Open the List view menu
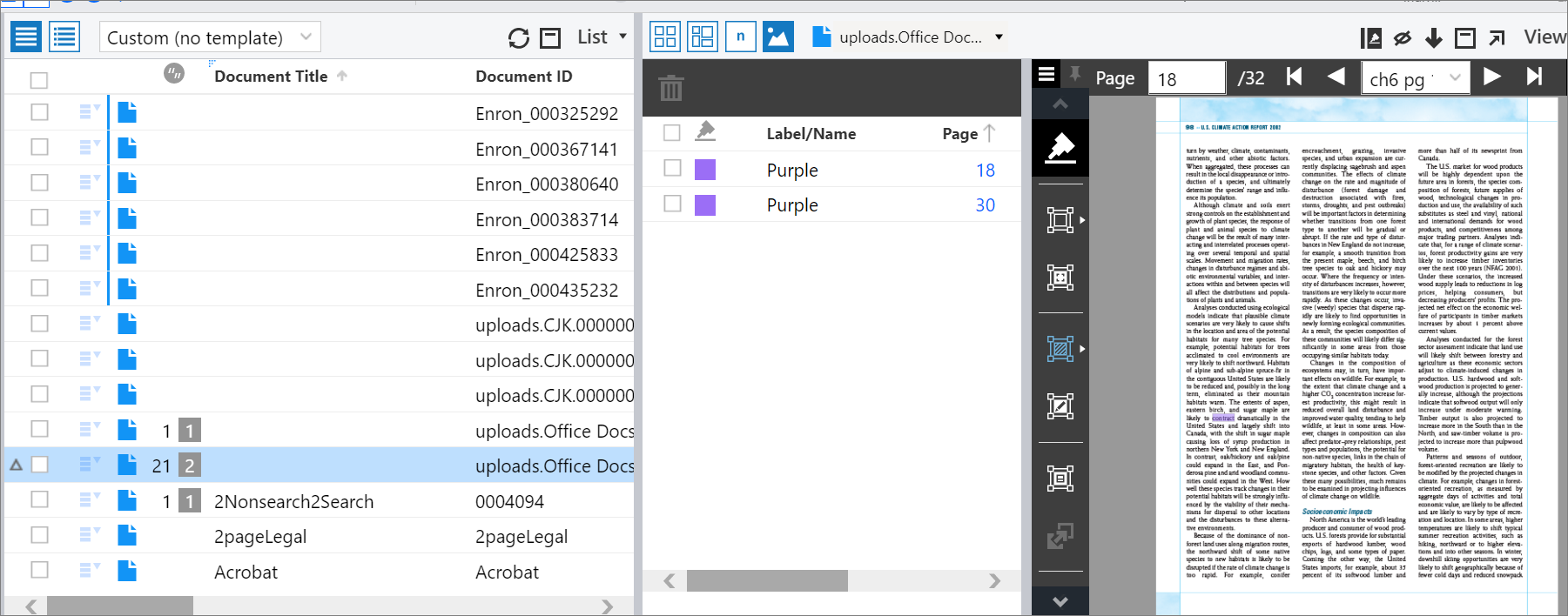The height and width of the screenshot is (616, 1568). tap(602, 37)
